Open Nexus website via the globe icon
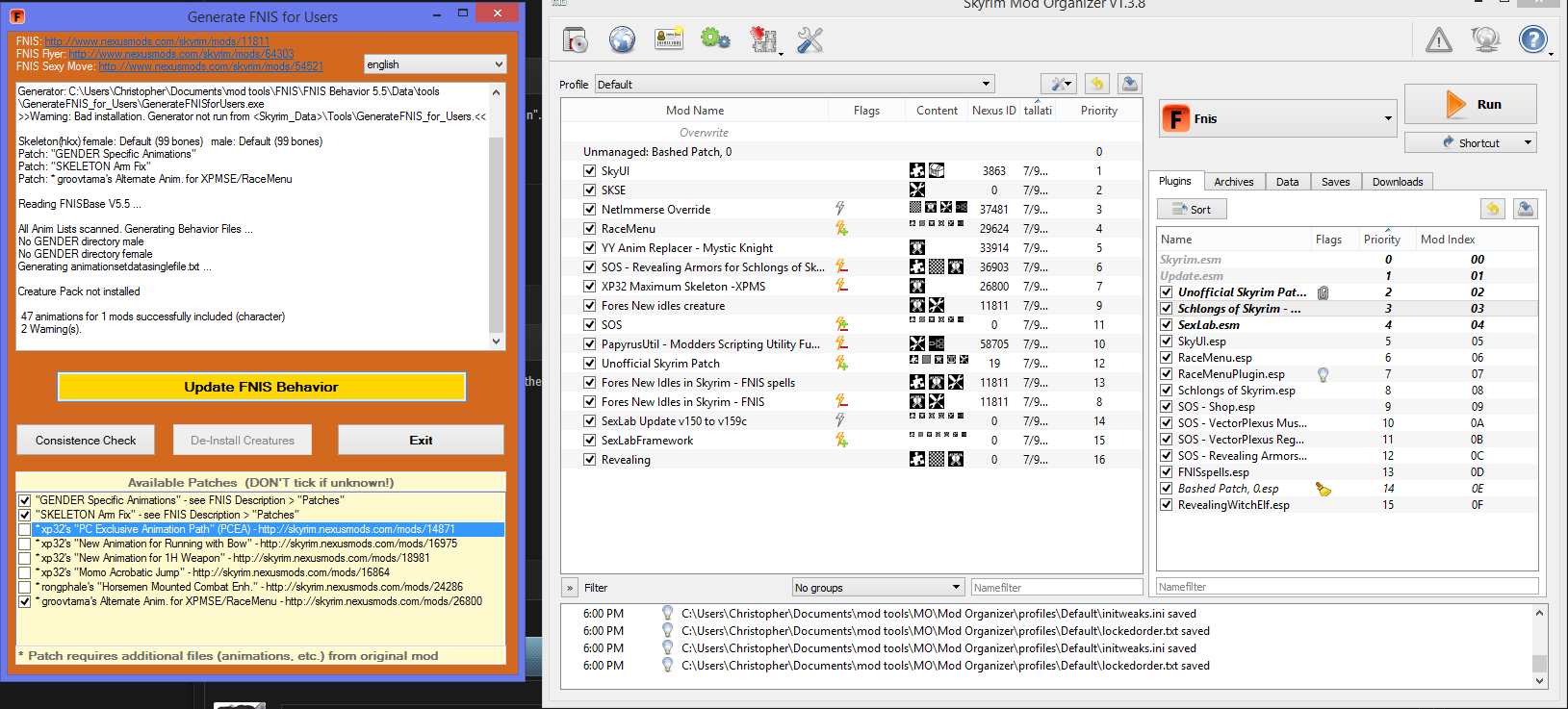This screenshot has width=1568, height=709. point(622,39)
